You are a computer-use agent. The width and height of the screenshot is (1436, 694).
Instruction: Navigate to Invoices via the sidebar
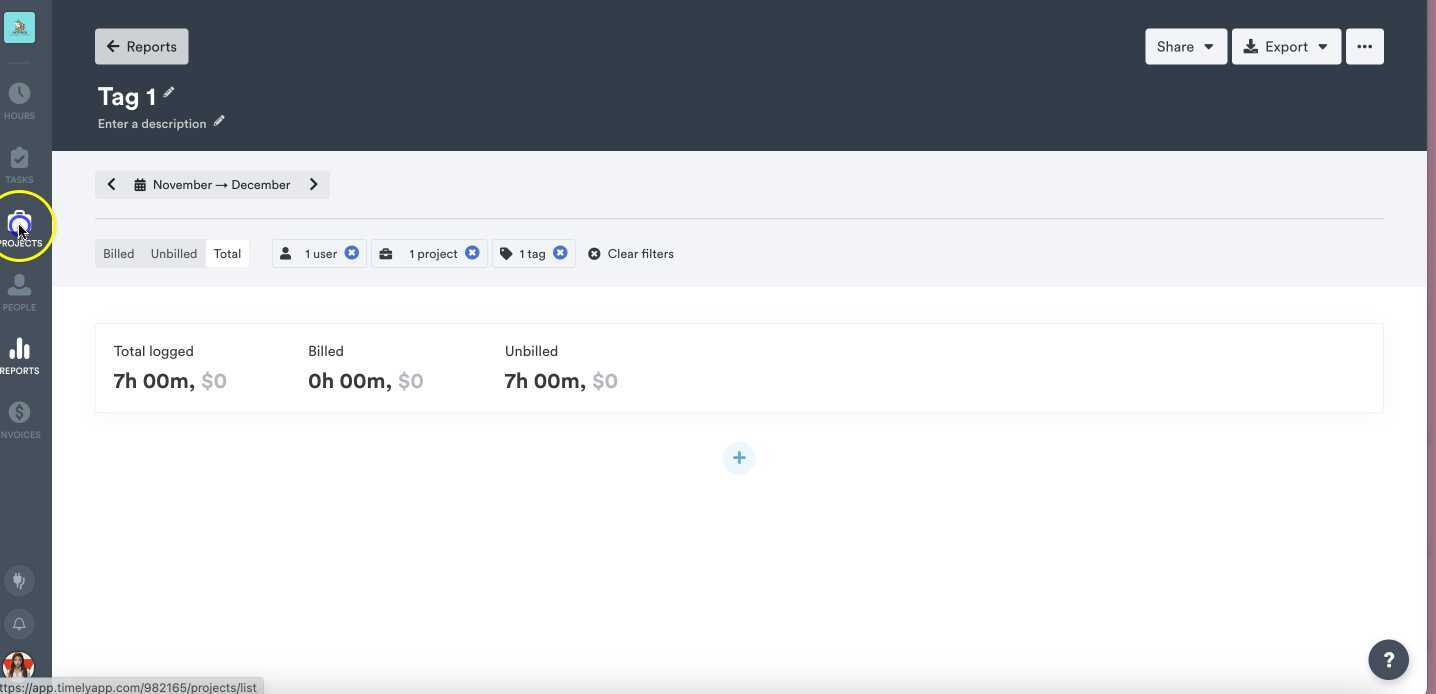pos(19,416)
